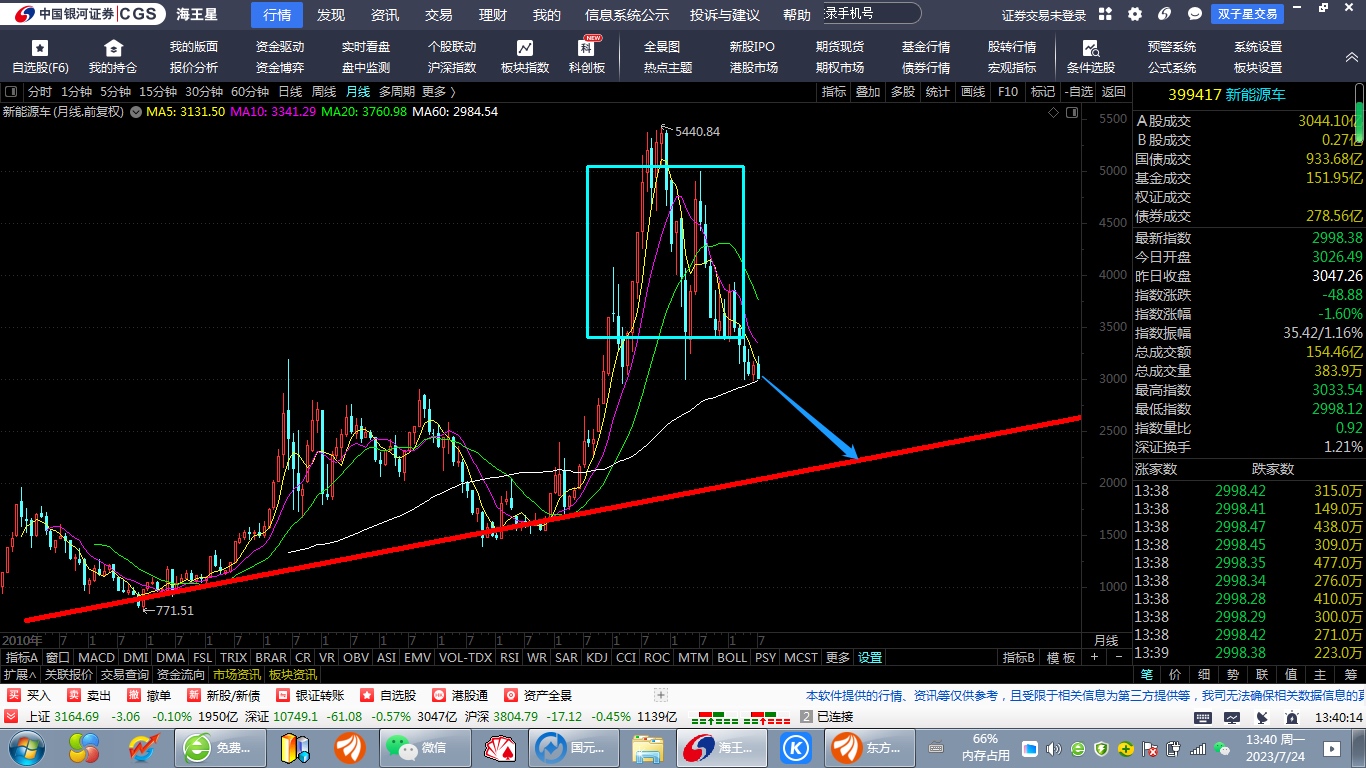Image resolution: width=1366 pixels, height=768 pixels.
Task: Open 更多 indicators list
Action: [x=838, y=657]
